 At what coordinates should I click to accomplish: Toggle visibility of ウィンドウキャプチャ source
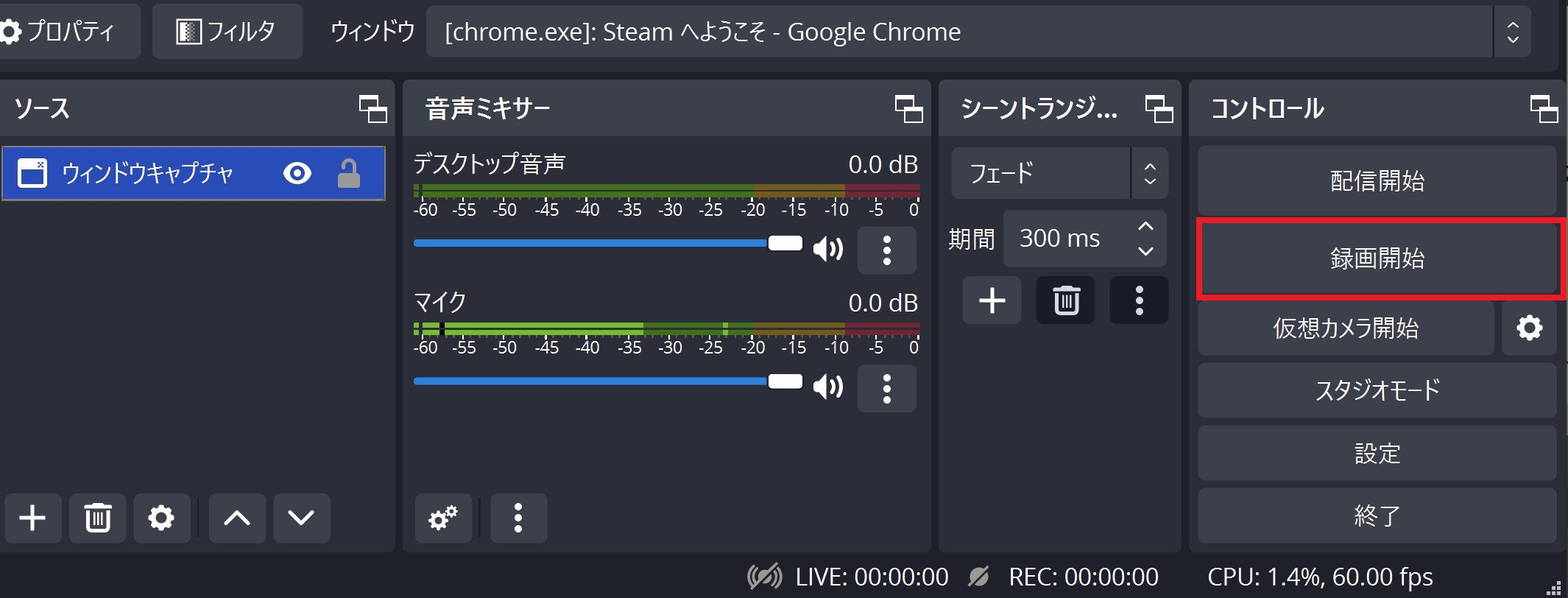(x=297, y=173)
